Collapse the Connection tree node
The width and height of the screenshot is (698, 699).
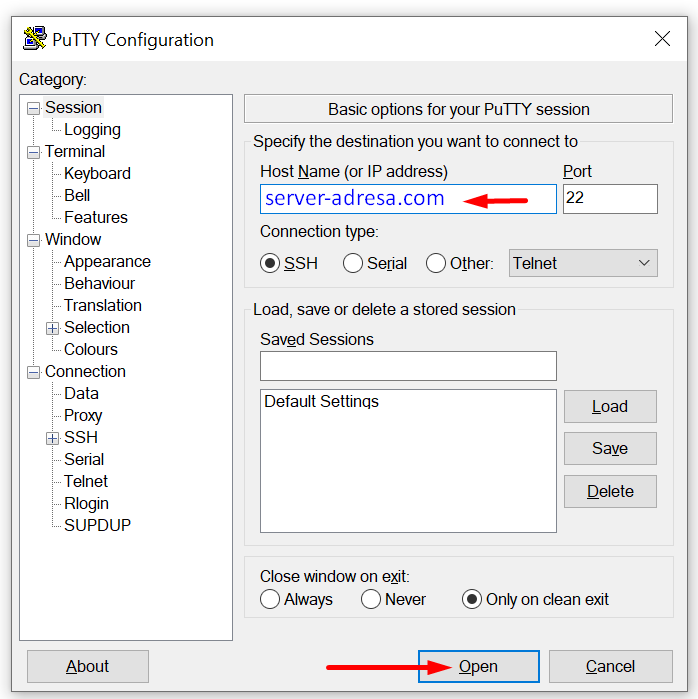(x=33, y=373)
